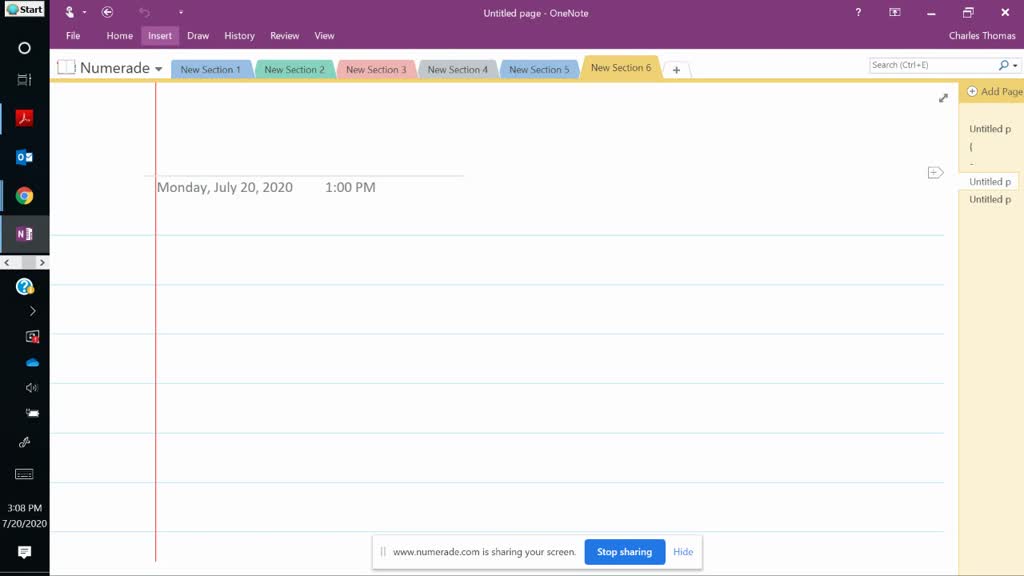This screenshot has height=576, width=1024.
Task: Click the Ribbon Display Options icon
Action: pyautogui.click(x=895, y=12)
